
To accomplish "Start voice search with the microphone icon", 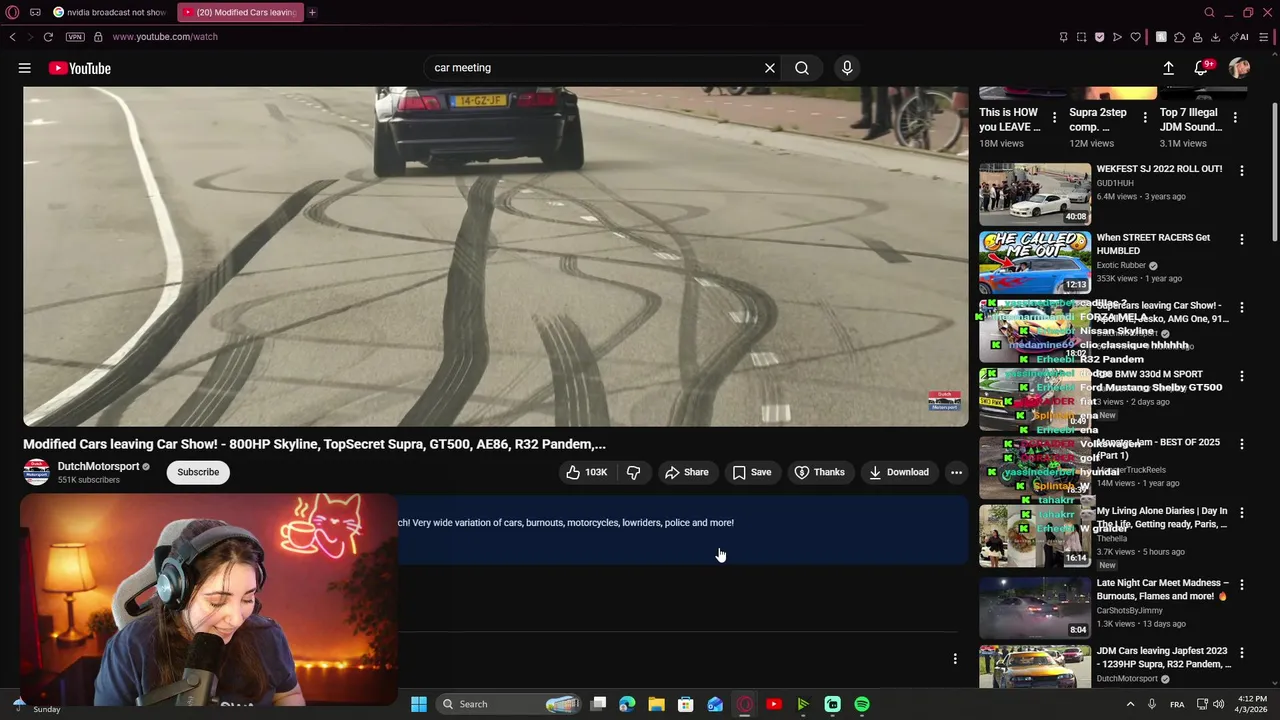I will [x=847, y=68].
